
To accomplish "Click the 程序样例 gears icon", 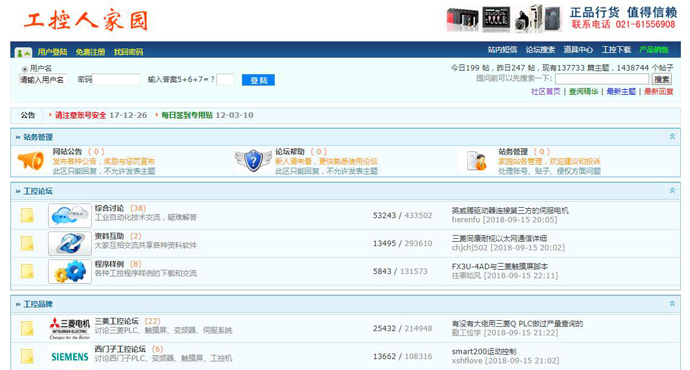I will point(70,271).
